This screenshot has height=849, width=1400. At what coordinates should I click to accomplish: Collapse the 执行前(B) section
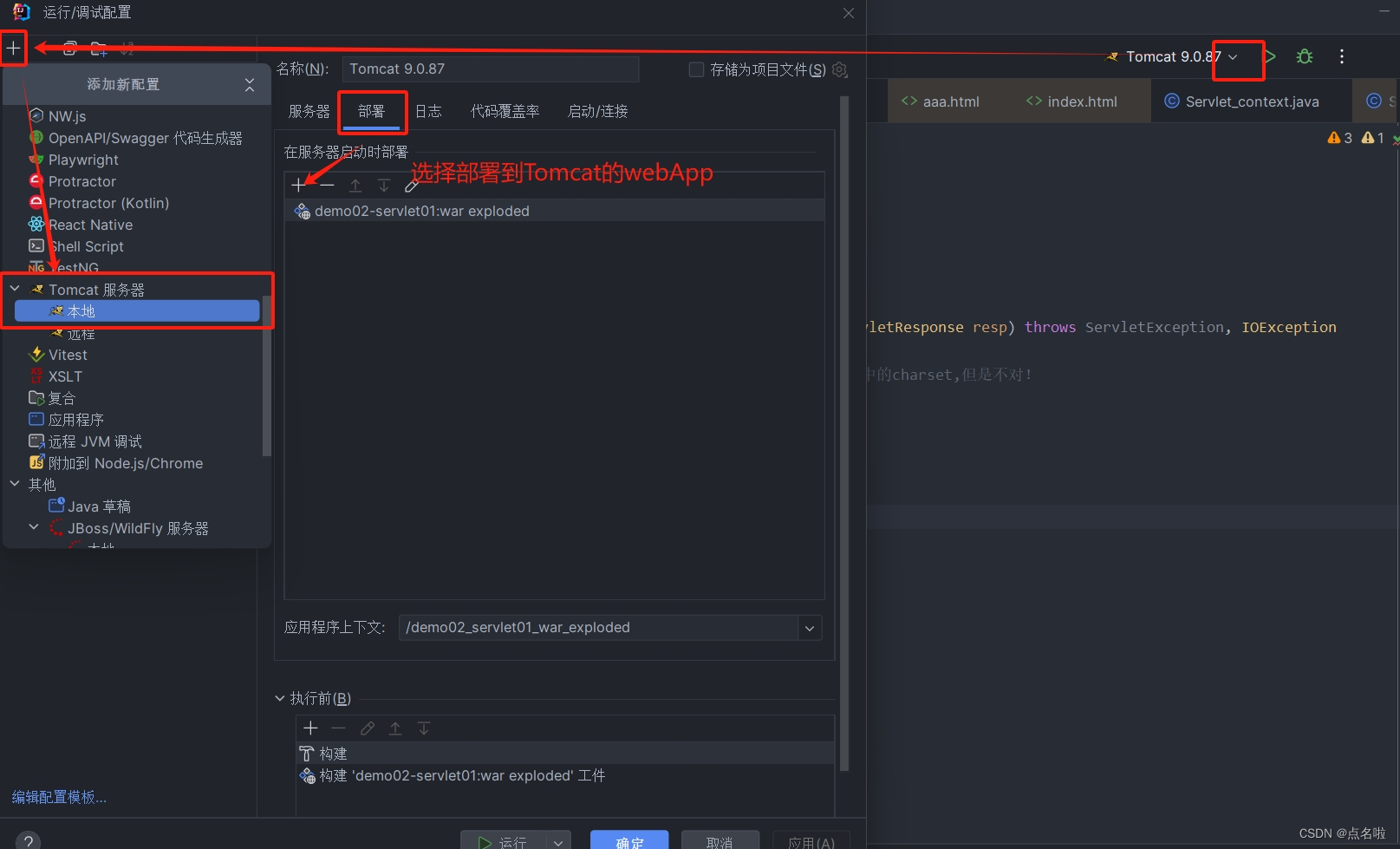[280, 698]
